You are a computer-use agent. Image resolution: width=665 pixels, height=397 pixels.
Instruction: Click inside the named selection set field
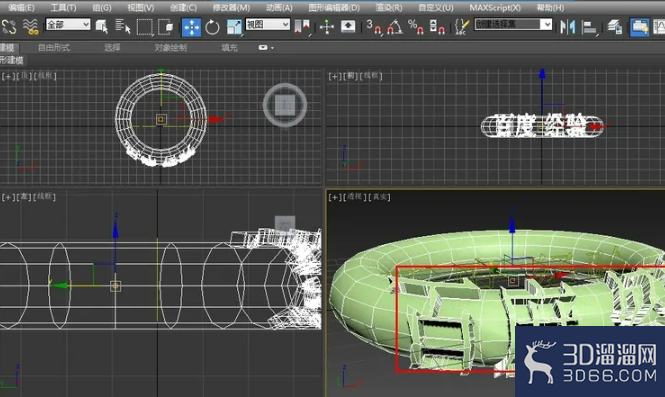tap(508, 24)
